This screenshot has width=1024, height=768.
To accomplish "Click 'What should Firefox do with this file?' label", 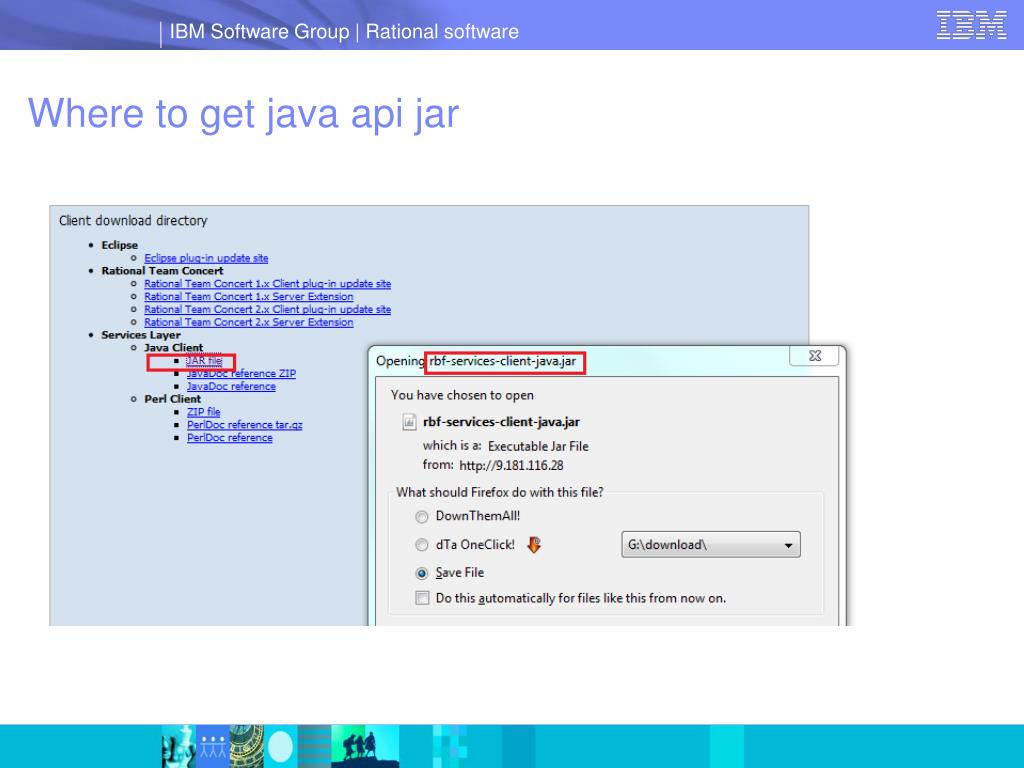I will (500, 492).
